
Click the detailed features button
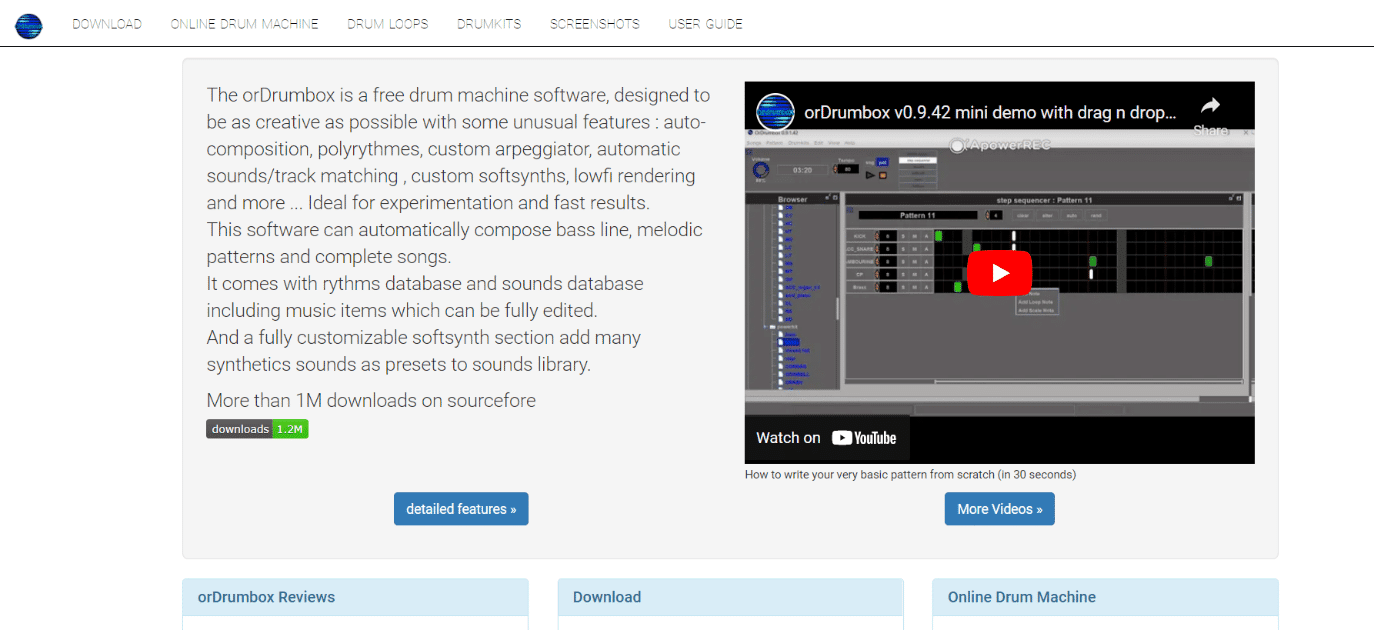(461, 509)
